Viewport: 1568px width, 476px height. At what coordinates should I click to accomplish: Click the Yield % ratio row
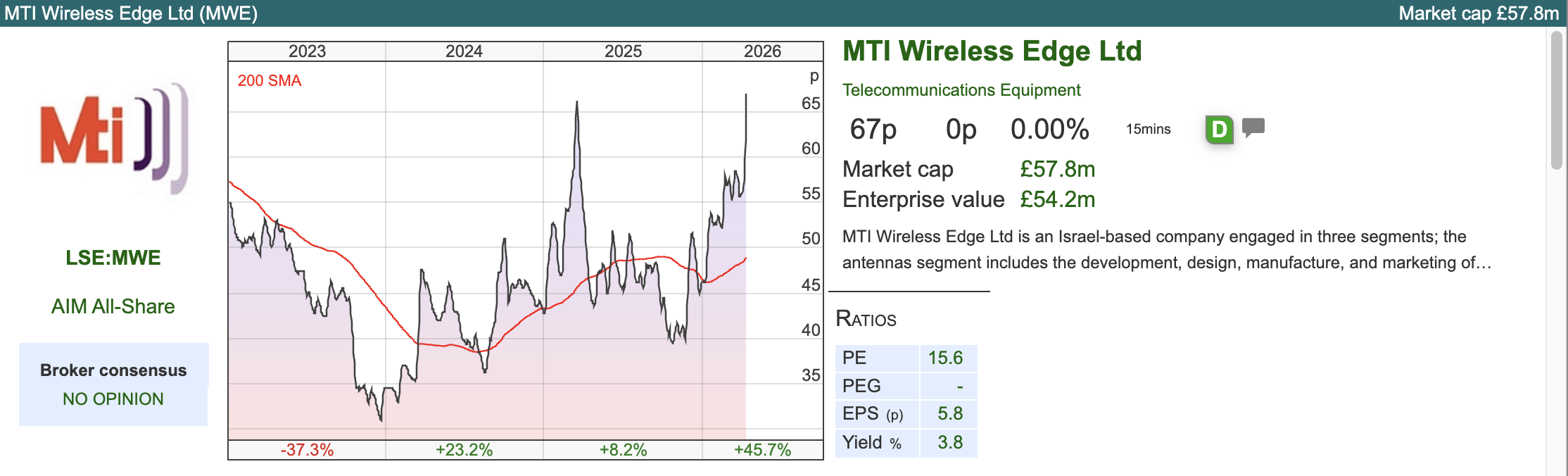point(906,442)
